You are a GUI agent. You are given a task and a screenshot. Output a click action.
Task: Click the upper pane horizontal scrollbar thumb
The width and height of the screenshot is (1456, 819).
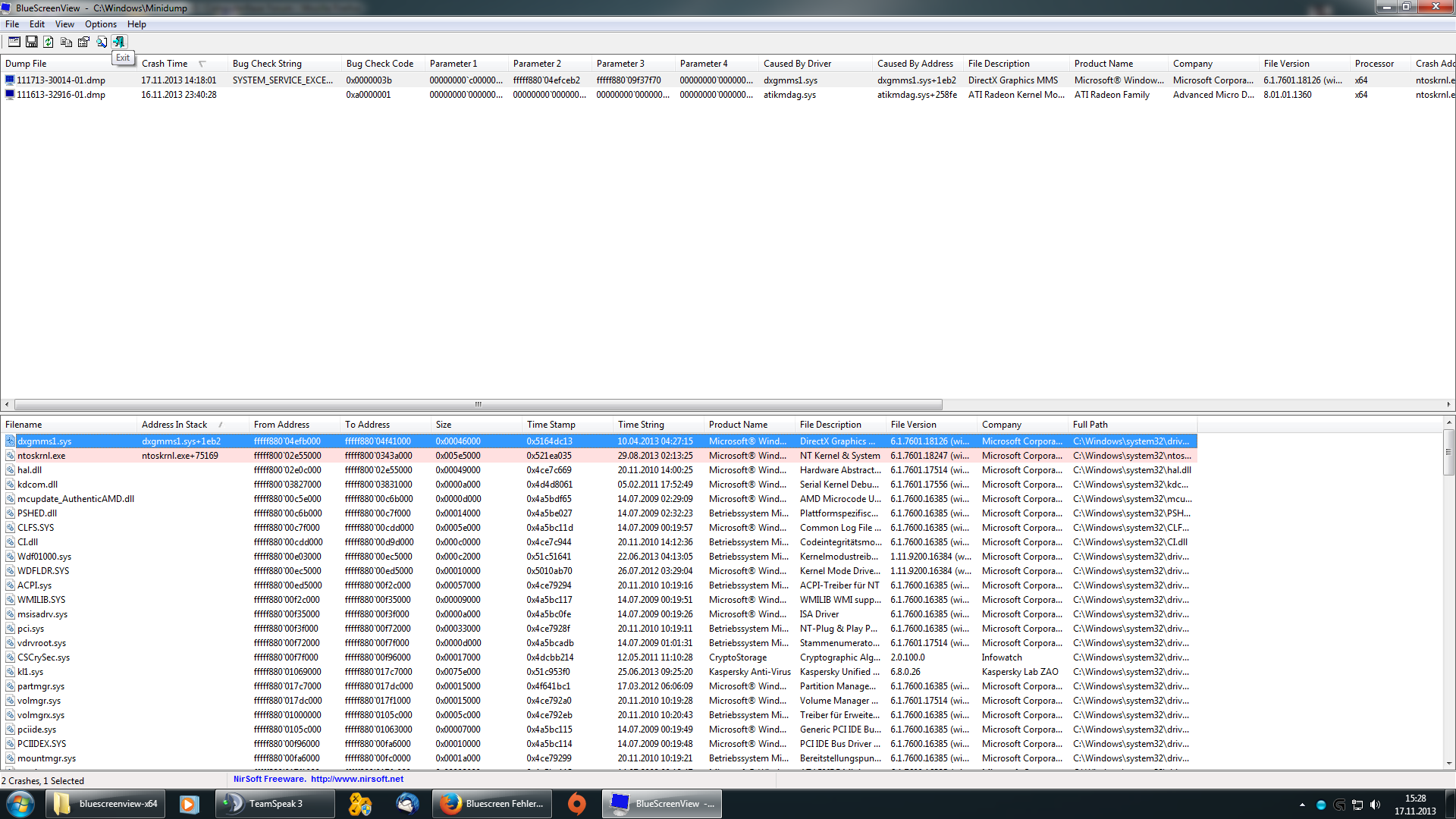tap(478, 404)
